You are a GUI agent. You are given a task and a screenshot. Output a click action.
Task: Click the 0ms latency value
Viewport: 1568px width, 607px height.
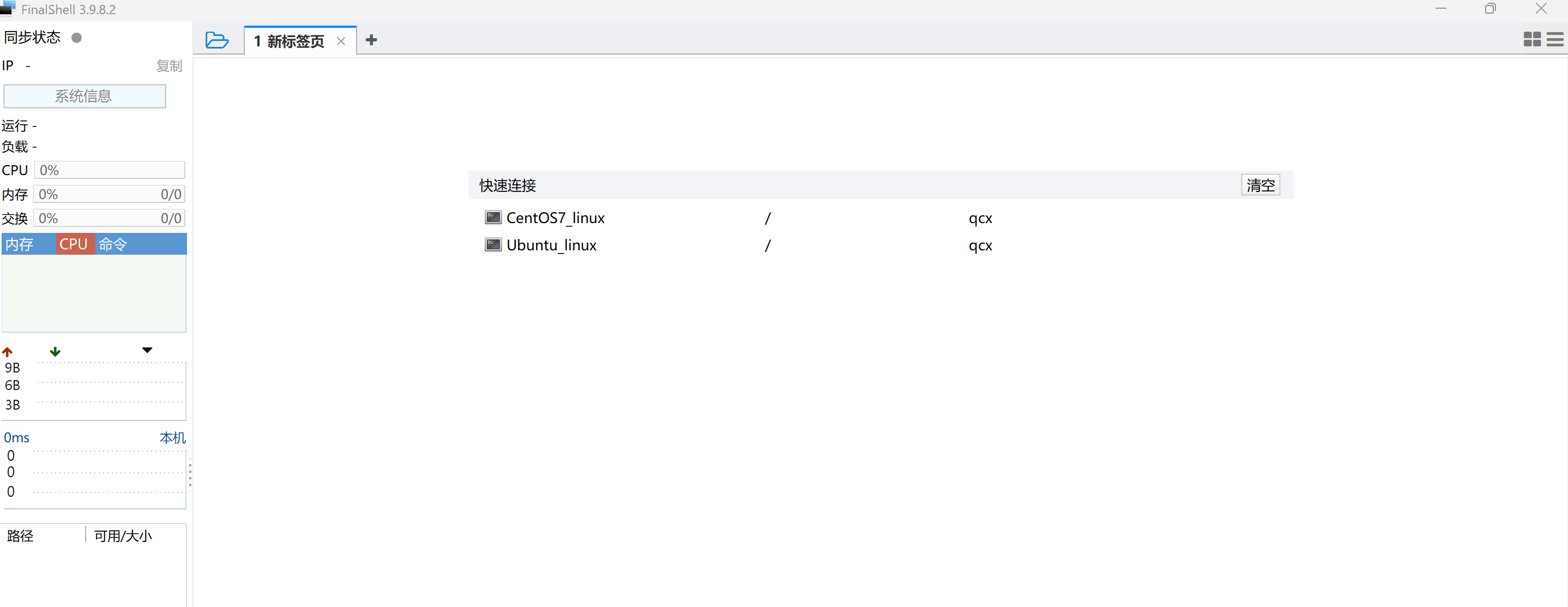tap(16, 438)
